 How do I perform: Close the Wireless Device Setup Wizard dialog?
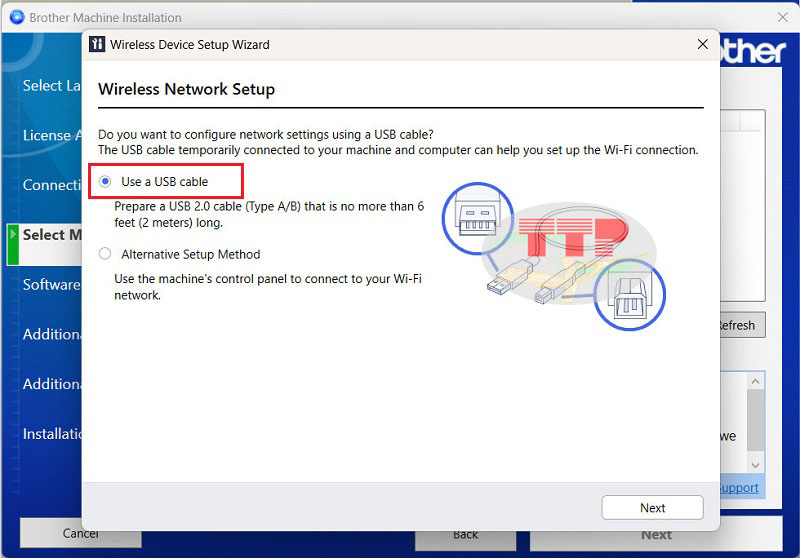pos(703,44)
